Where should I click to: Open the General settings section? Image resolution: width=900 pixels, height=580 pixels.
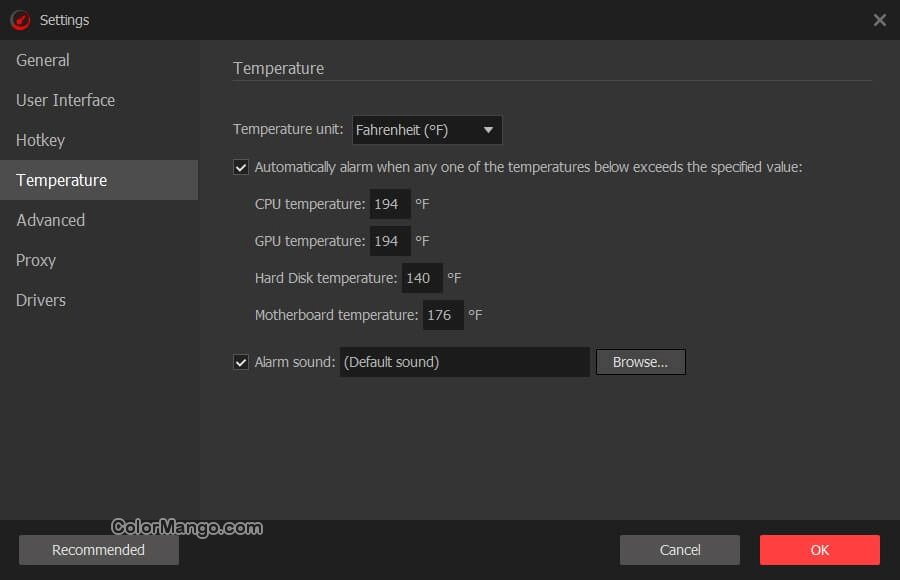(42, 60)
